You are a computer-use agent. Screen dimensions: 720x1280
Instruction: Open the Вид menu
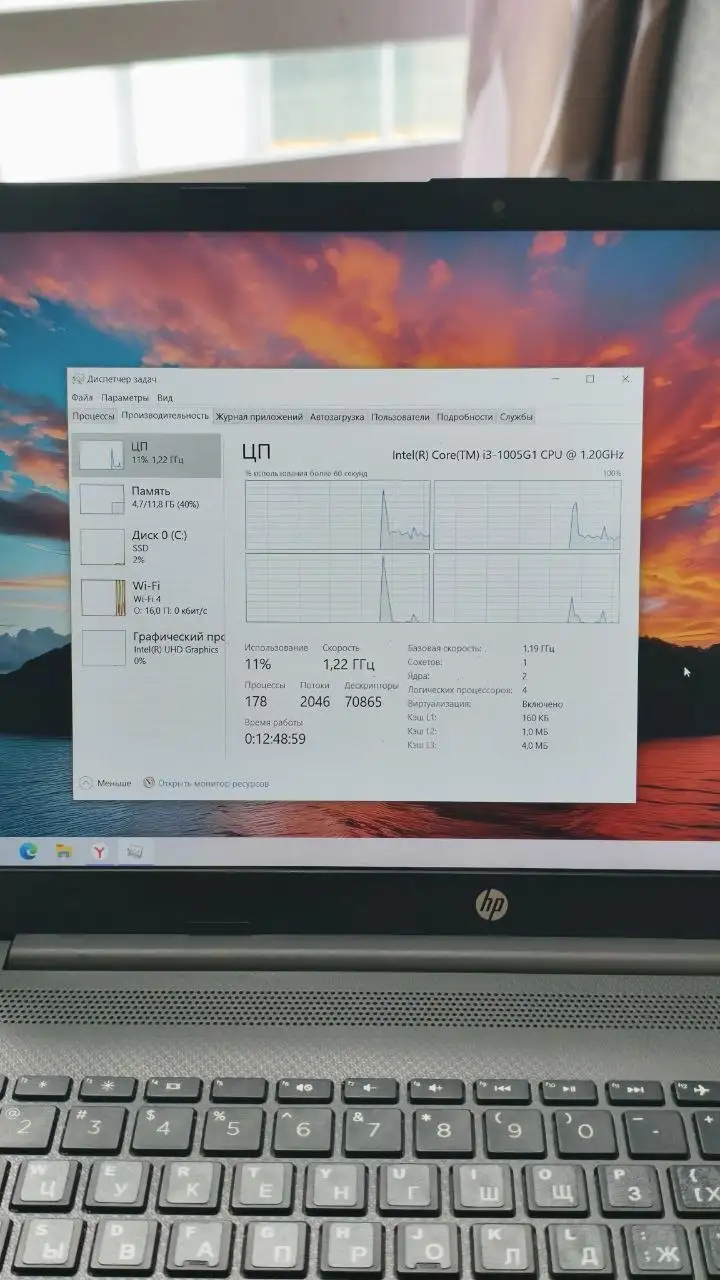(165, 398)
